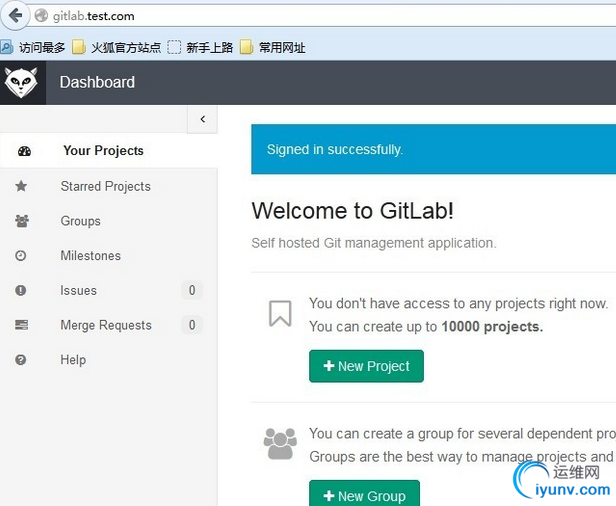Viewport: 616px width, 506px height.
Task: Click the Signed in successfully banner
Action: click(434, 149)
